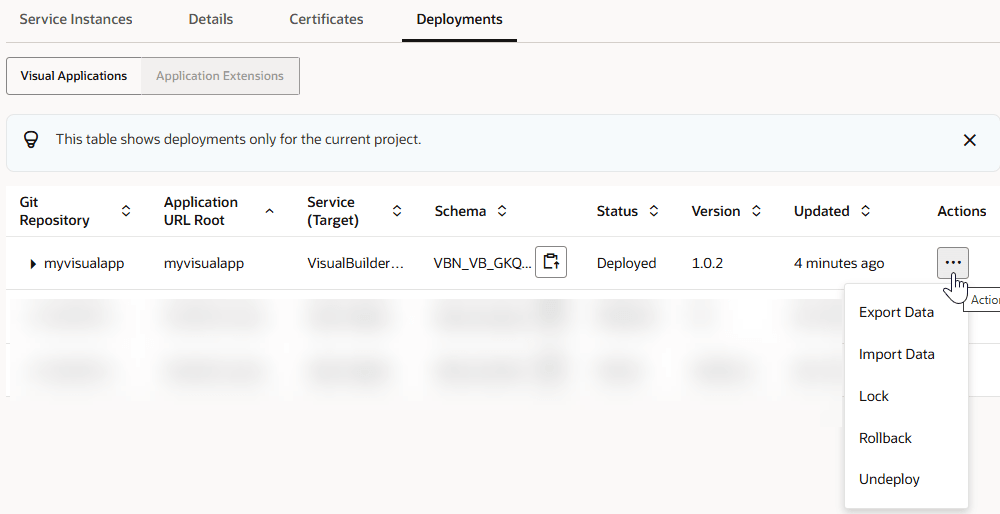Click the VisualBuilder… service target cell
Screen dimensions: 1000x514
point(355,263)
